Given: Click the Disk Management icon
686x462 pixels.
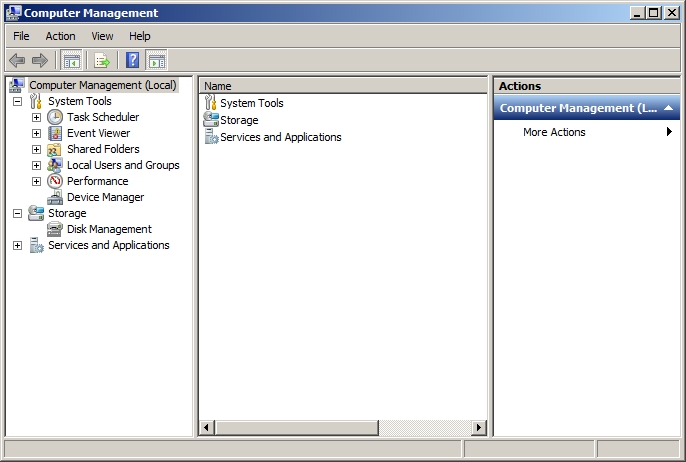Looking at the screenshot, I should coord(55,229).
